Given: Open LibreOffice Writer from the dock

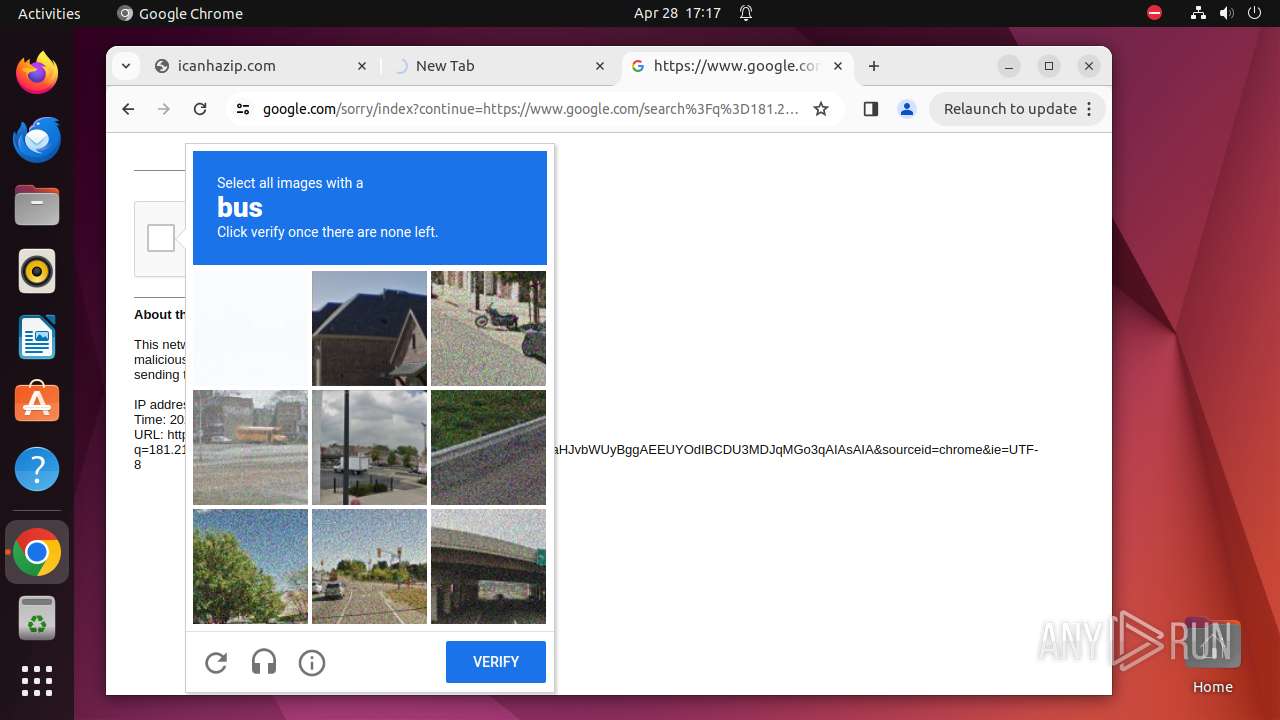Looking at the screenshot, I should coord(37,337).
